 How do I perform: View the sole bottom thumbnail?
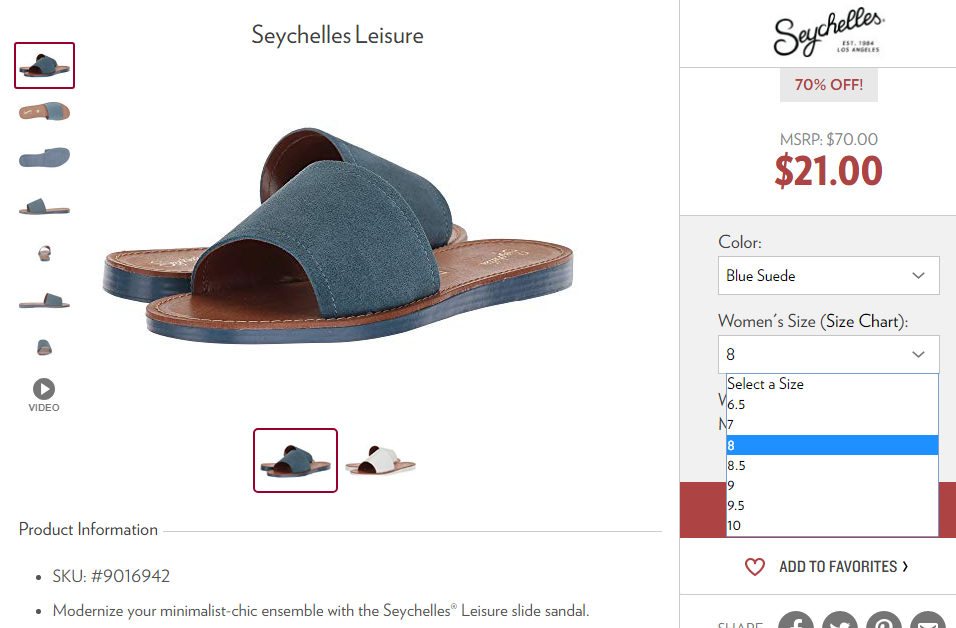[45, 158]
